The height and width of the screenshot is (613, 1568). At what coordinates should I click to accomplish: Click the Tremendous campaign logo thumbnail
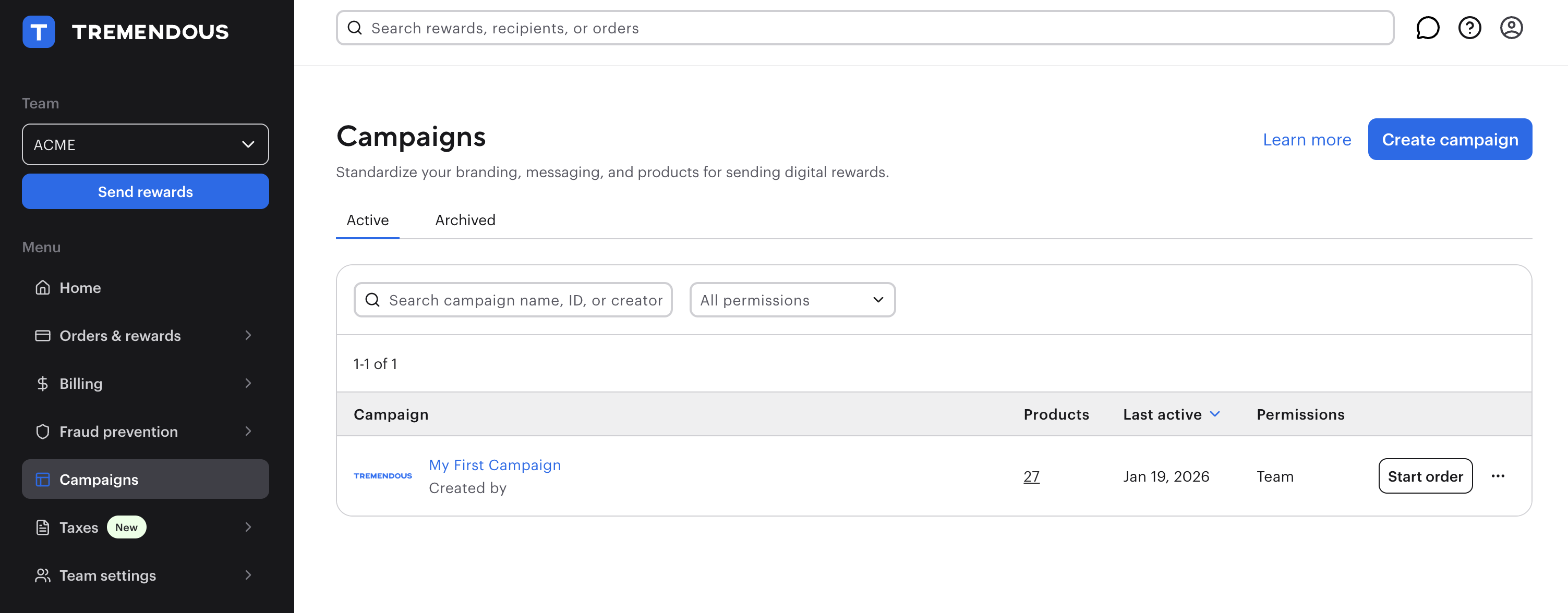click(383, 476)
